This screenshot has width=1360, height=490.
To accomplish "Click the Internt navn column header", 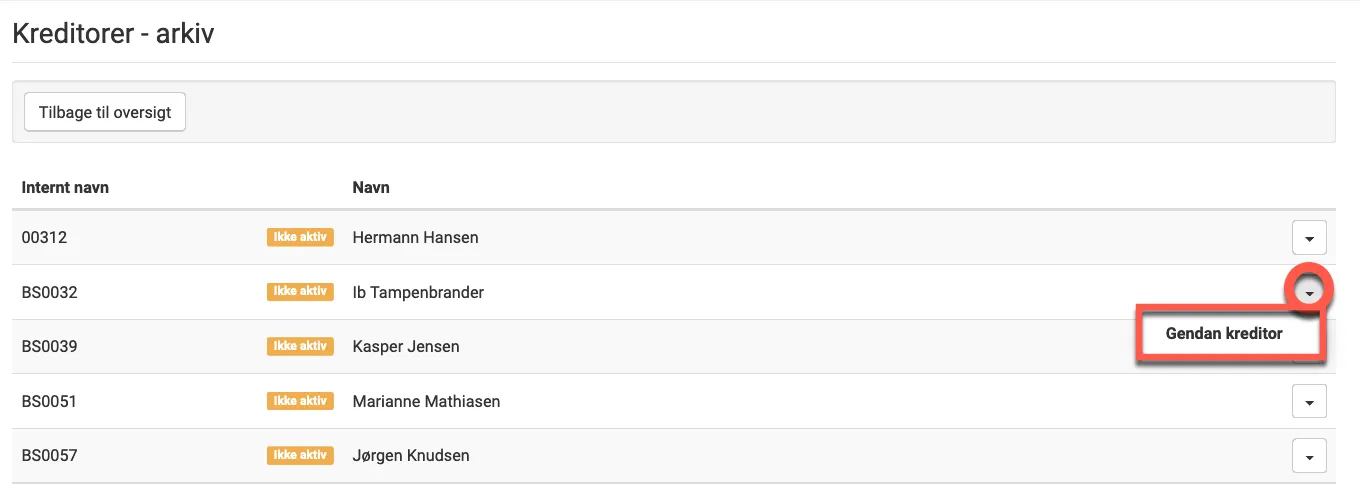I will click(65, 187).
